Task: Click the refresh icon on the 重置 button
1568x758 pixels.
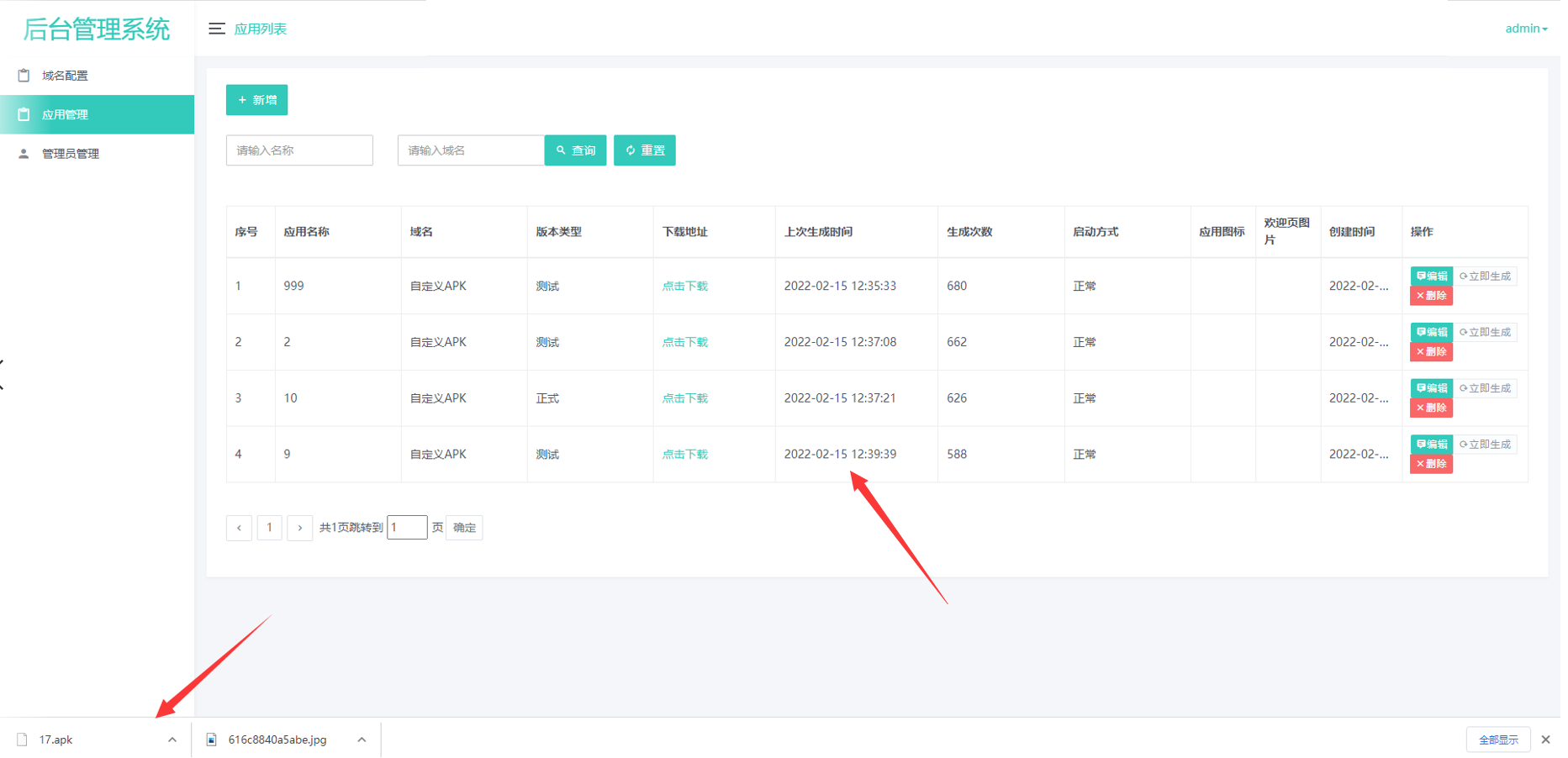Action: 631,150
